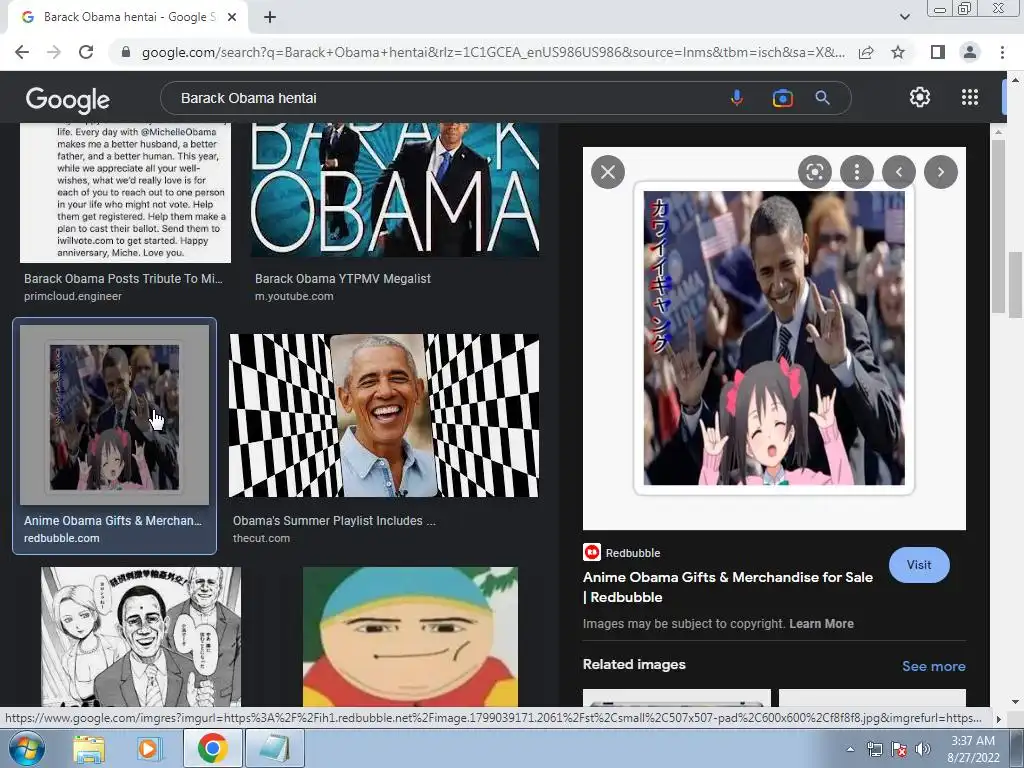Go to the previous image in preview
The width and height of the screenshot is (1024, 768).
(899, 172)
